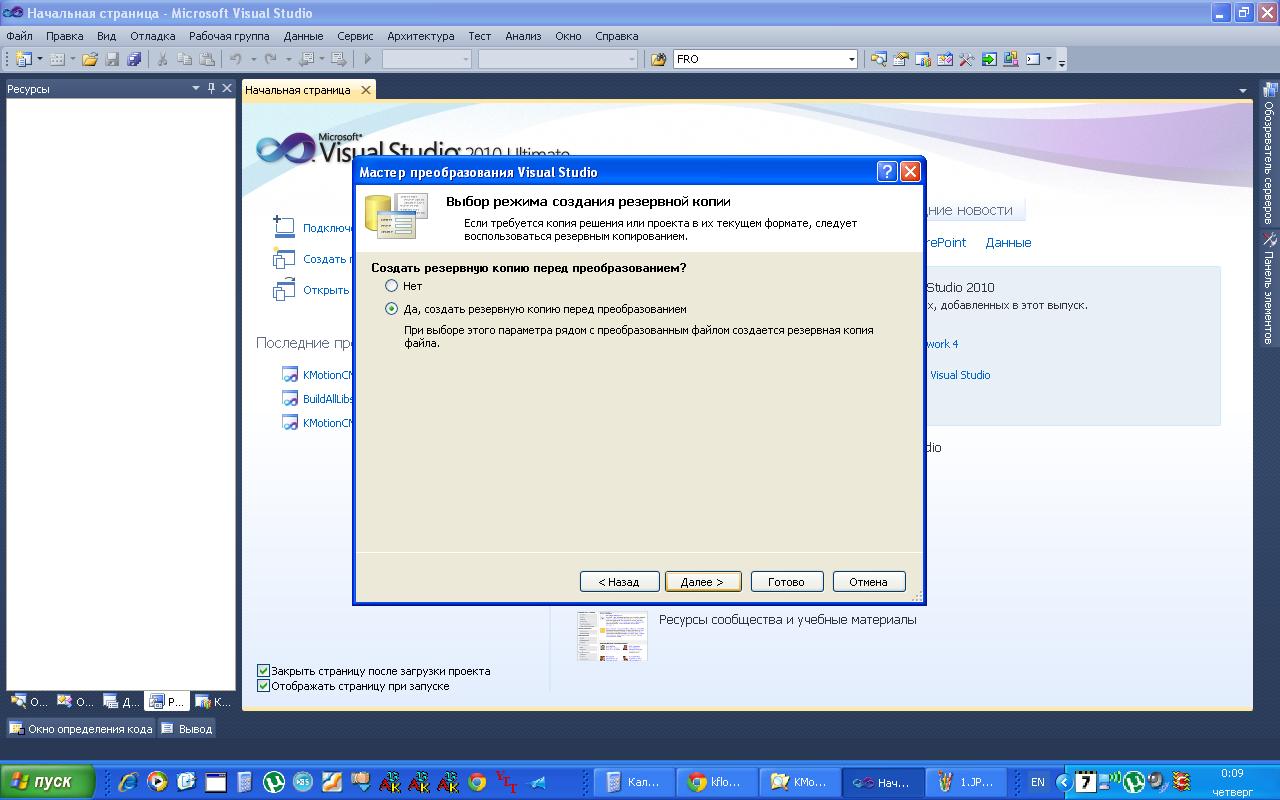Select the Нет radio option

coord(391,286)
